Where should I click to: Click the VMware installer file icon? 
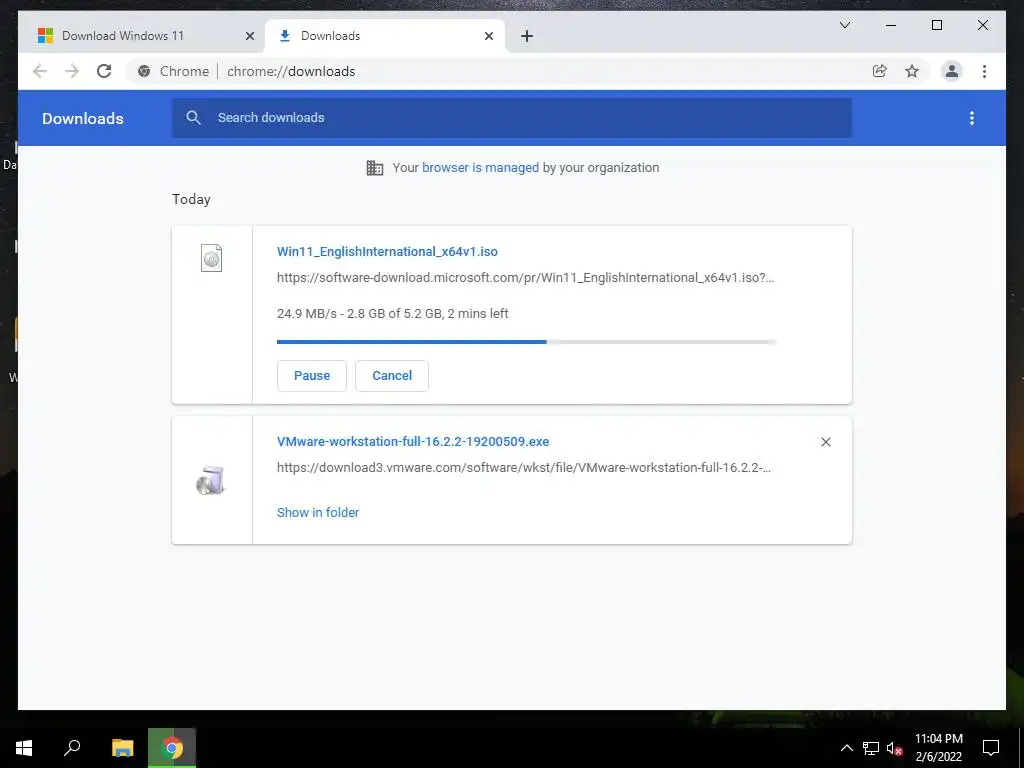click(x=211, y=481)
